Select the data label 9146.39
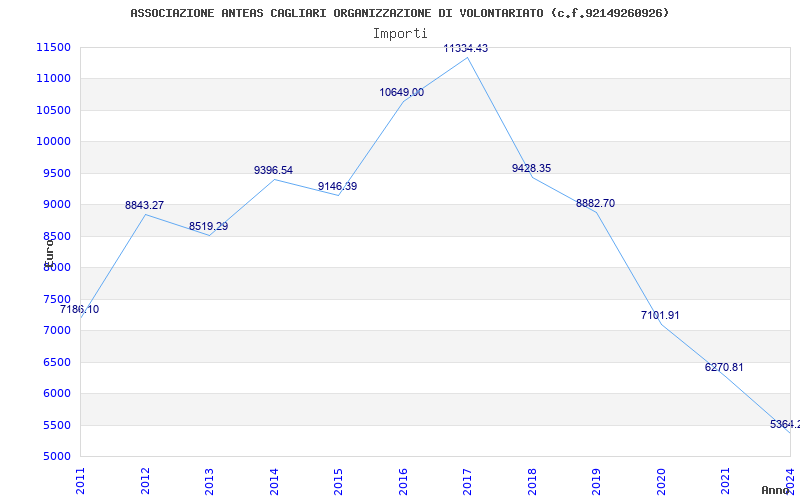Image resolution: width=800 pixels, height=500 pixels. [338, 186]
